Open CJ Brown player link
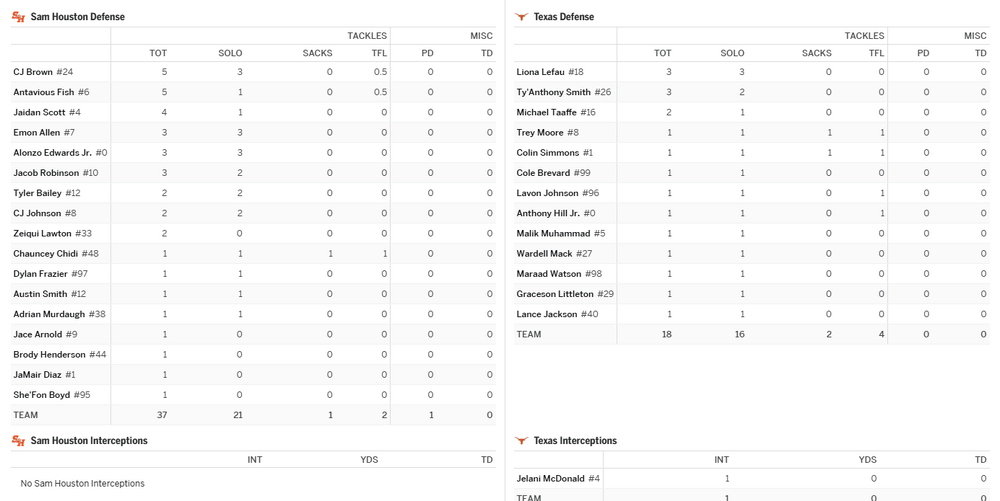The width and height of the screenshot is (1000, 501). click(33, 72)
